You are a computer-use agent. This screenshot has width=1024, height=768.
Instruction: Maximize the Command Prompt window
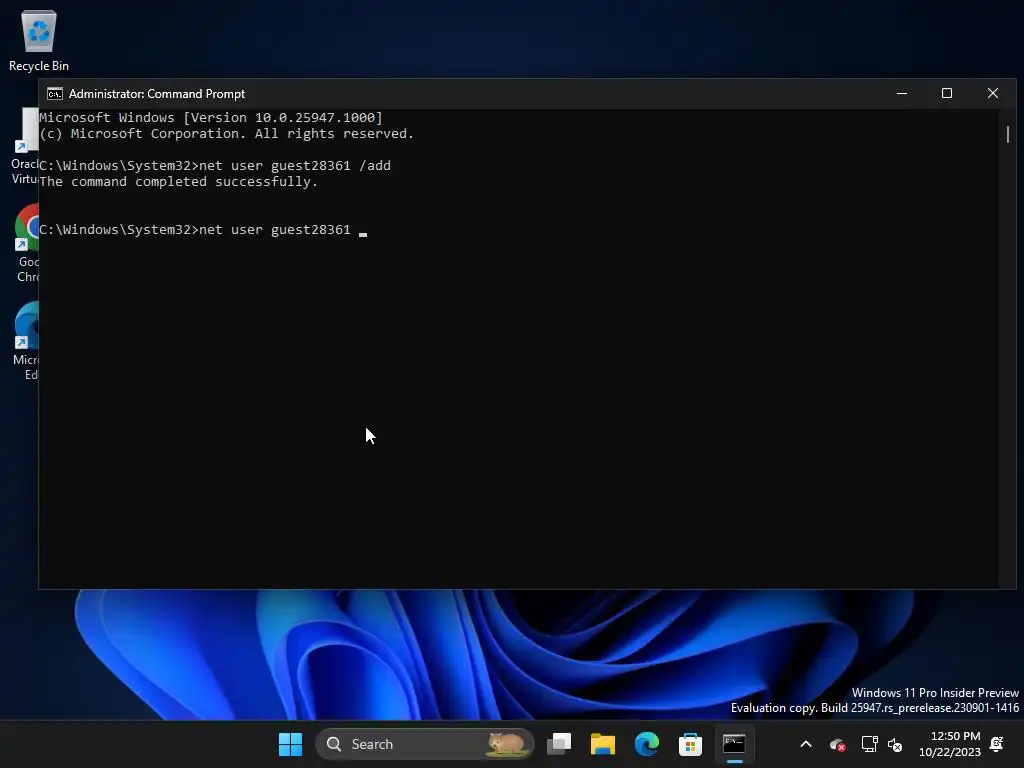(947, 93)
